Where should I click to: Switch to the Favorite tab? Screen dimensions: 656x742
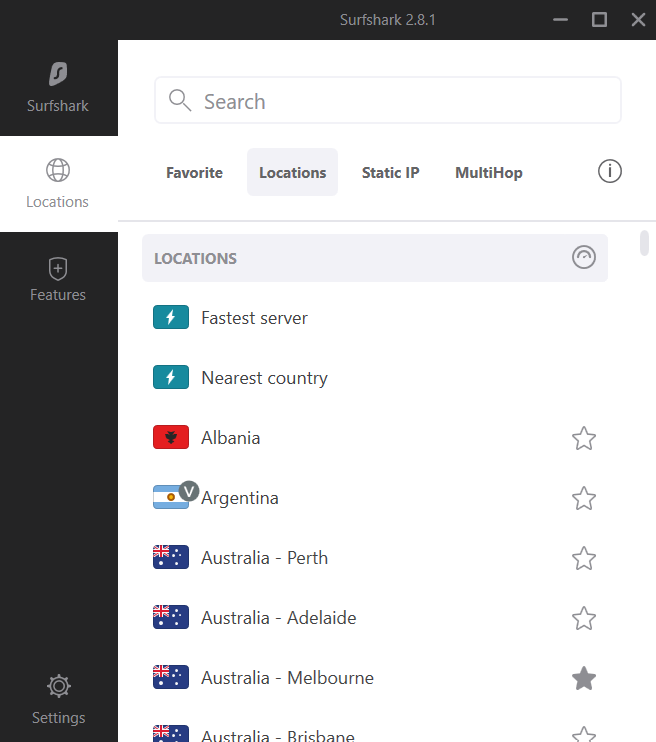click(x=195, y=172)
